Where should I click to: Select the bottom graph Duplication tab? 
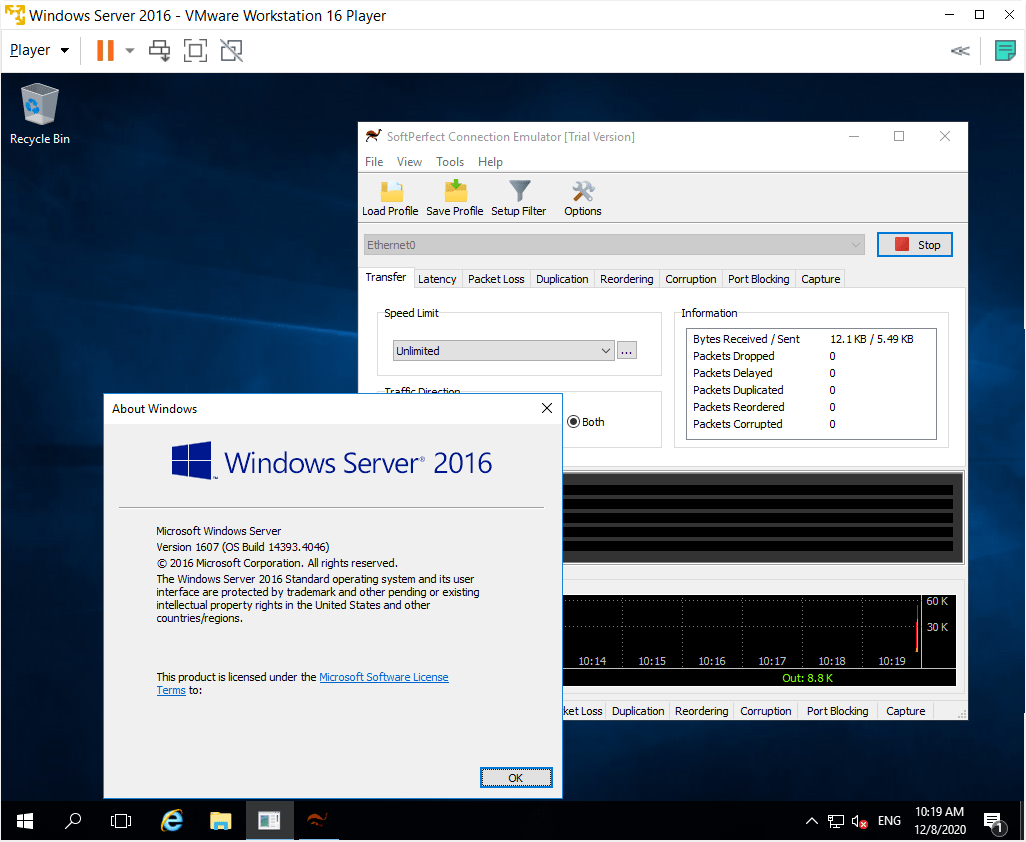click(638, 711)
